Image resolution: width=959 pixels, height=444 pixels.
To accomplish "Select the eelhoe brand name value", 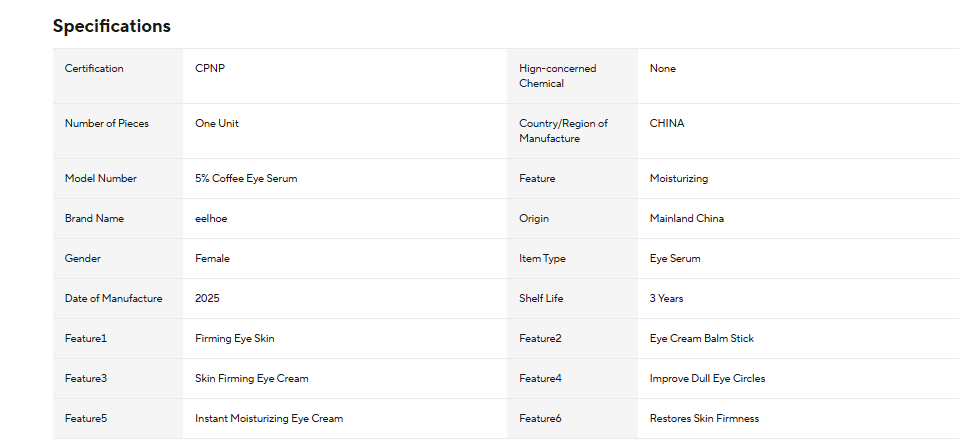I will [x=211, y=218].
